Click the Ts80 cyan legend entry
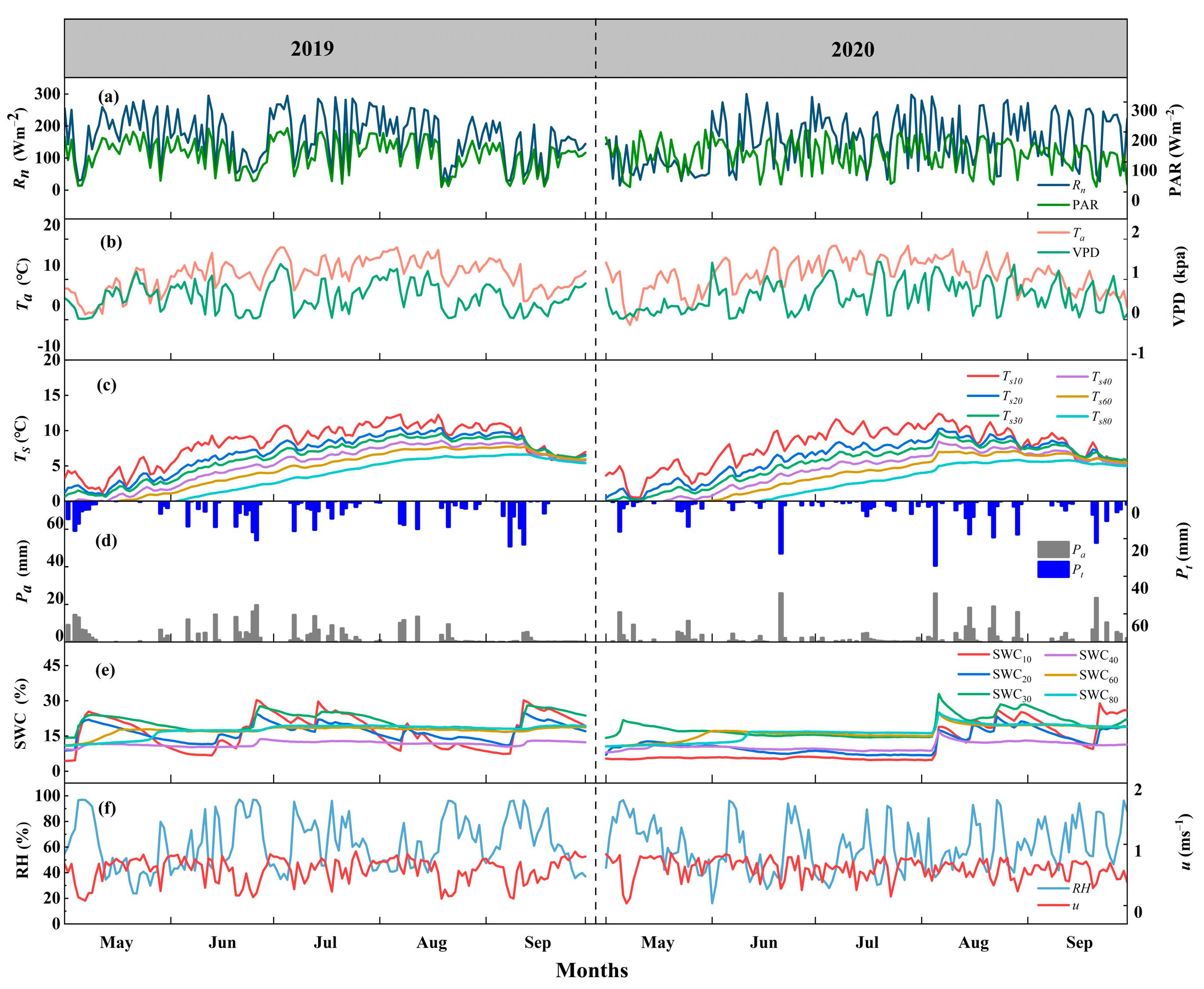 coord(1101,418)
